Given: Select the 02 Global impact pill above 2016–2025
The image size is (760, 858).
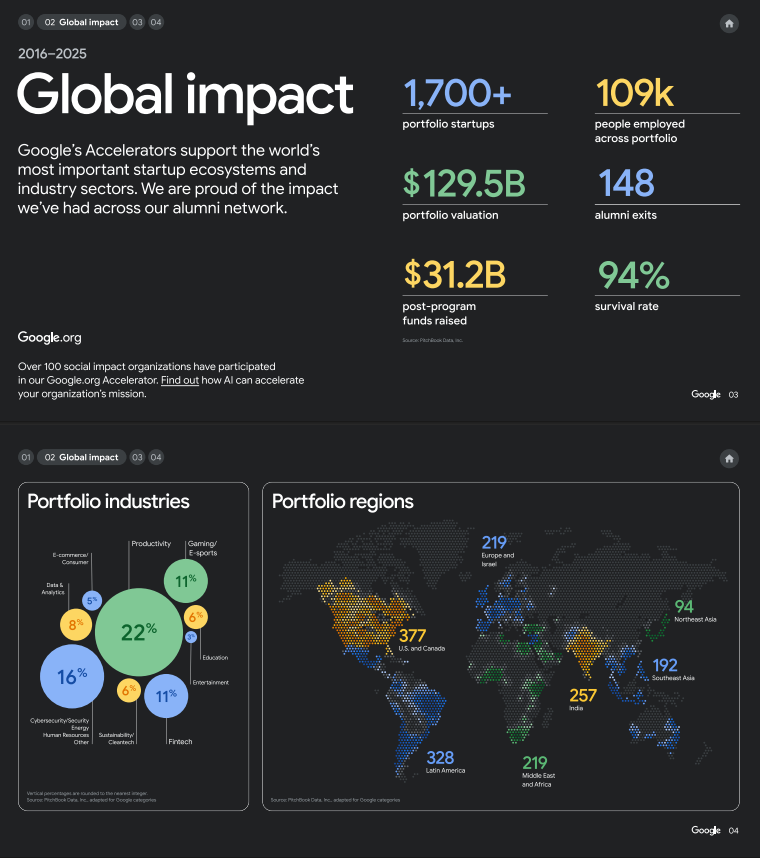Looking at the screenshot, I should [82, 22].
